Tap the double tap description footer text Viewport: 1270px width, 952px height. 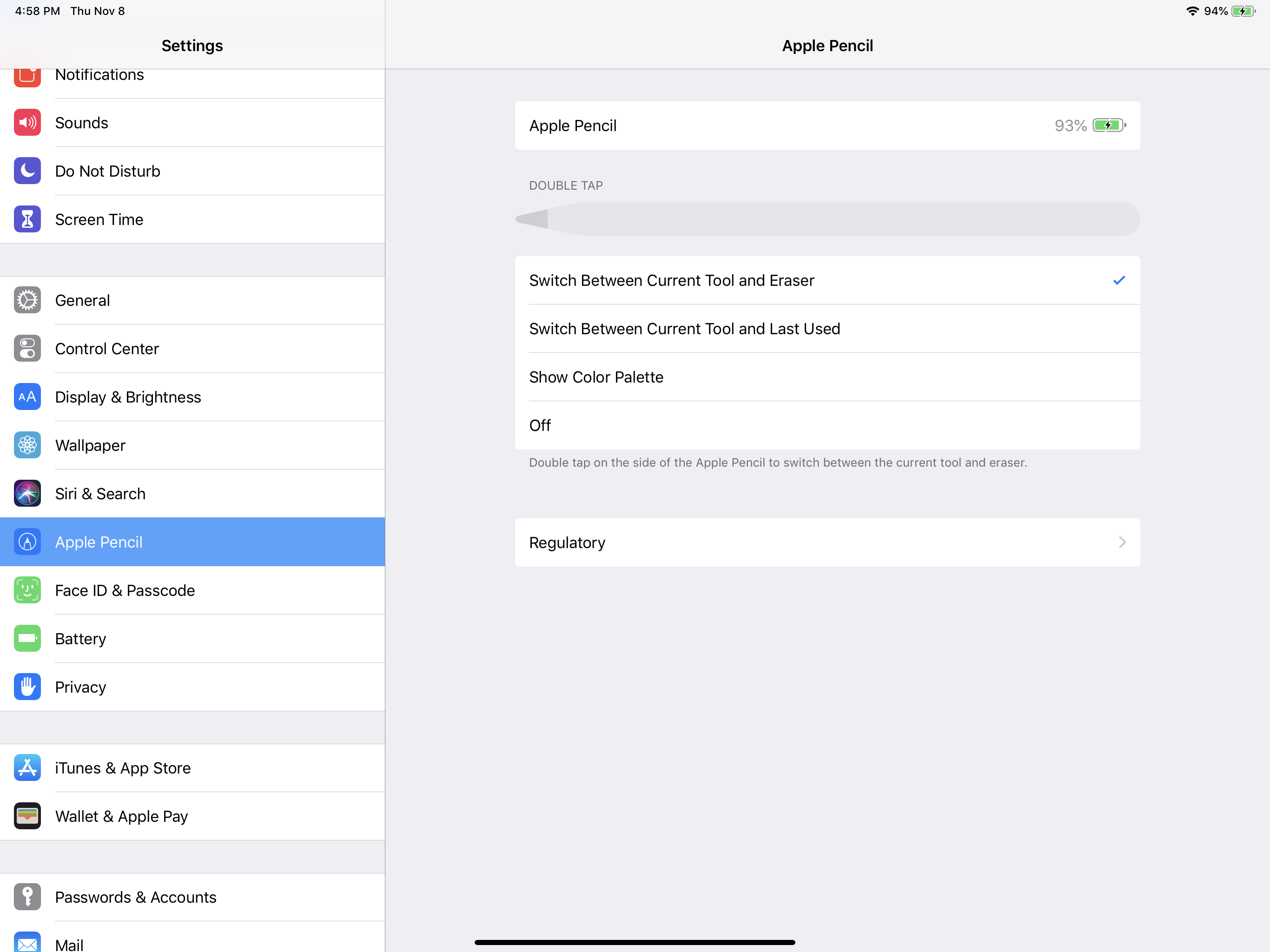[778, 462]
